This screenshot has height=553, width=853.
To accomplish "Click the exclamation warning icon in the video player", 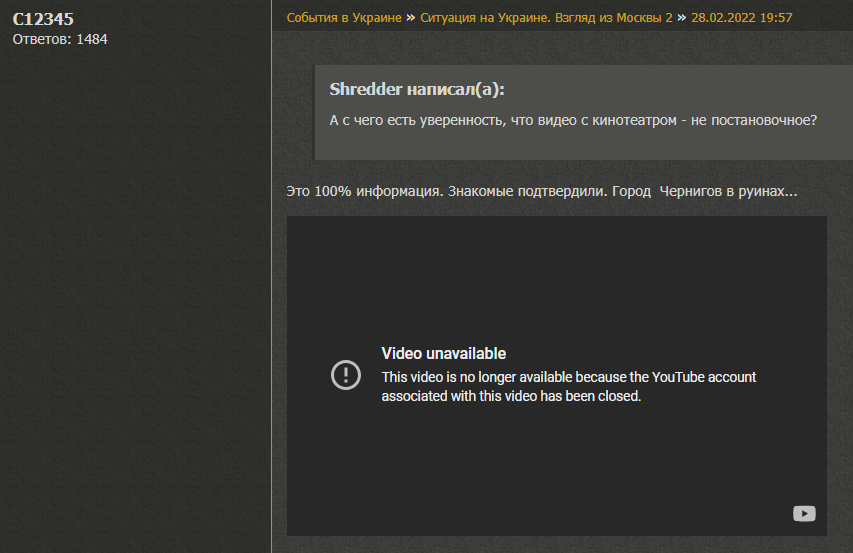I will (346, 375).
